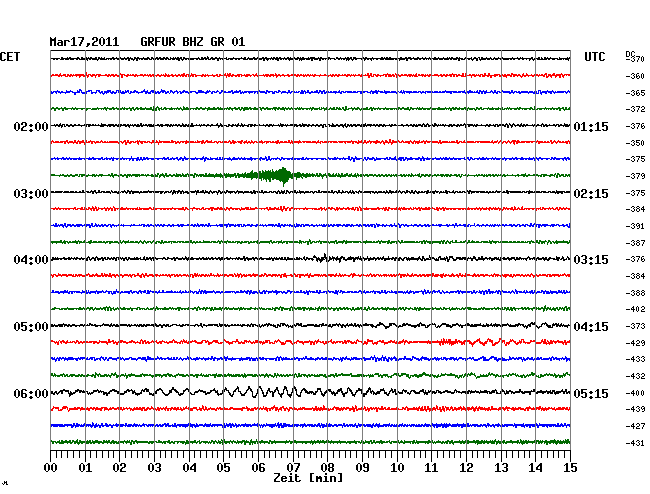Select the DC offset value -388

click(x=635, y=293)
